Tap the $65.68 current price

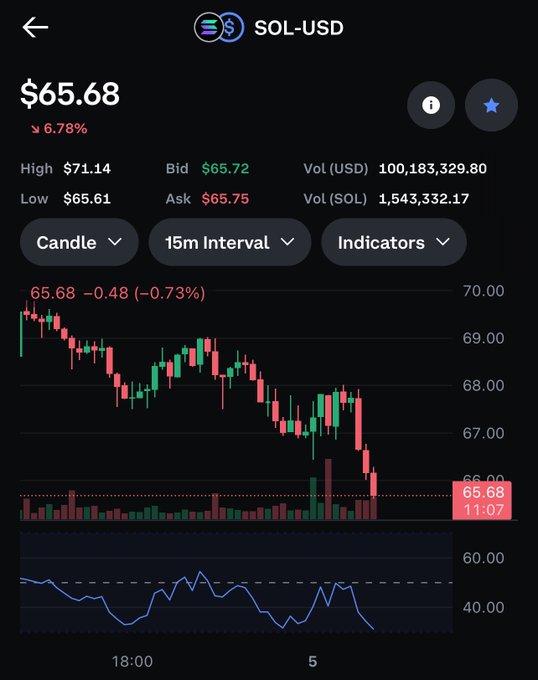click(70, 93)
